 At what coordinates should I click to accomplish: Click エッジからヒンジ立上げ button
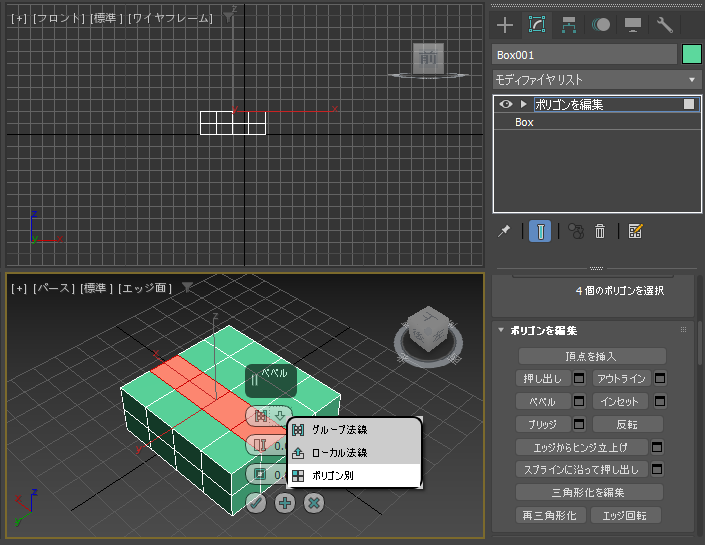pyautogui.click(x=582, y=447)
